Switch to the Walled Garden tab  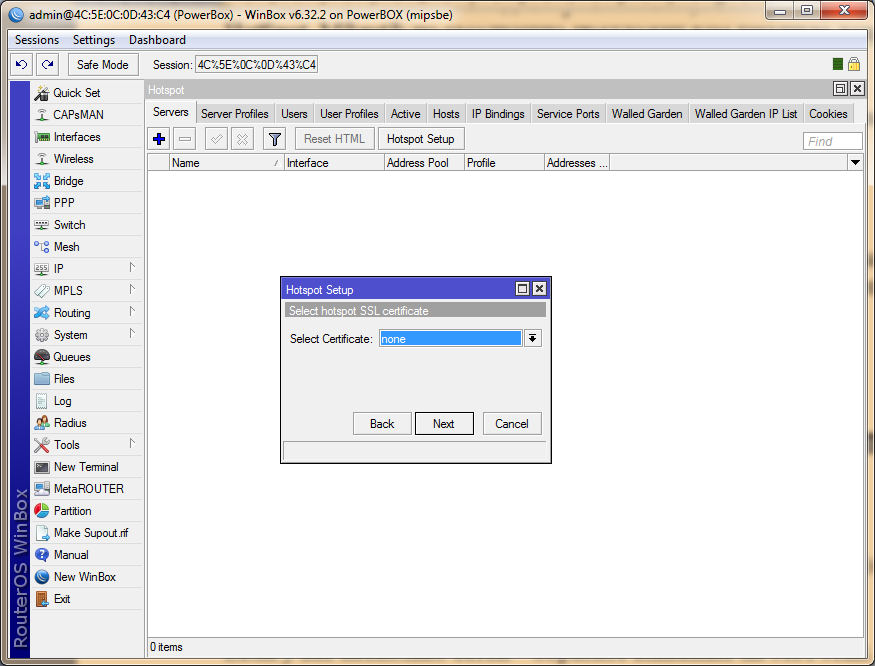647,114
